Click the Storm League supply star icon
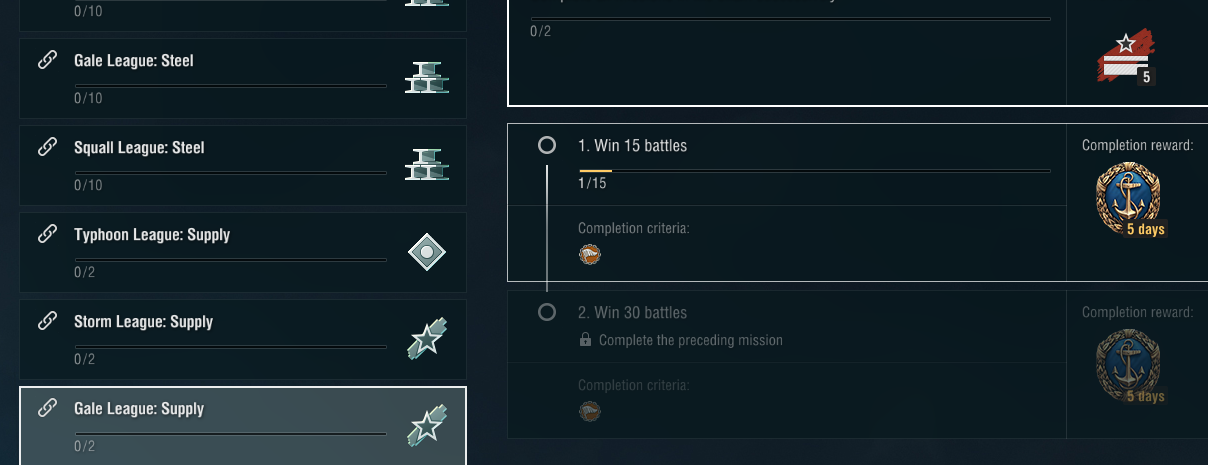Screen dimensions: 1208x465 pyautogui.click(x=427, y=338)
